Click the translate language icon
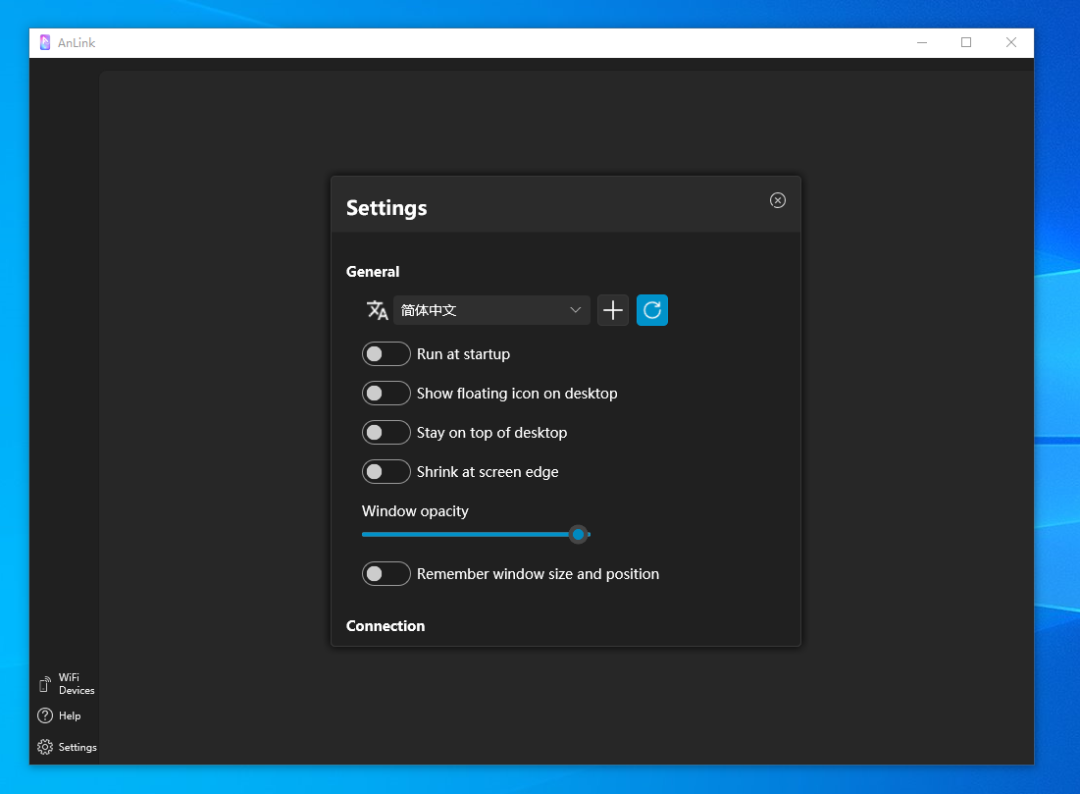This screenshot has height=794, width=1080. click(x=377, y=310)
